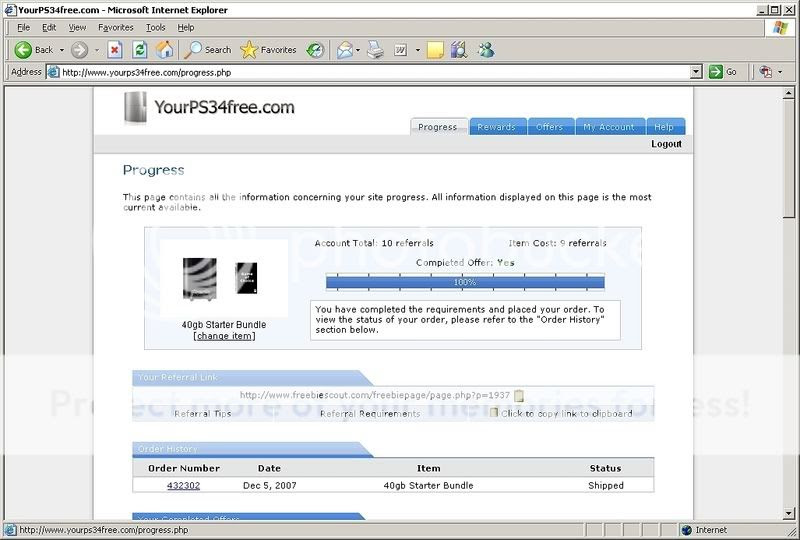
Task: Go to the Home page icon
Action: coord(164,50)
